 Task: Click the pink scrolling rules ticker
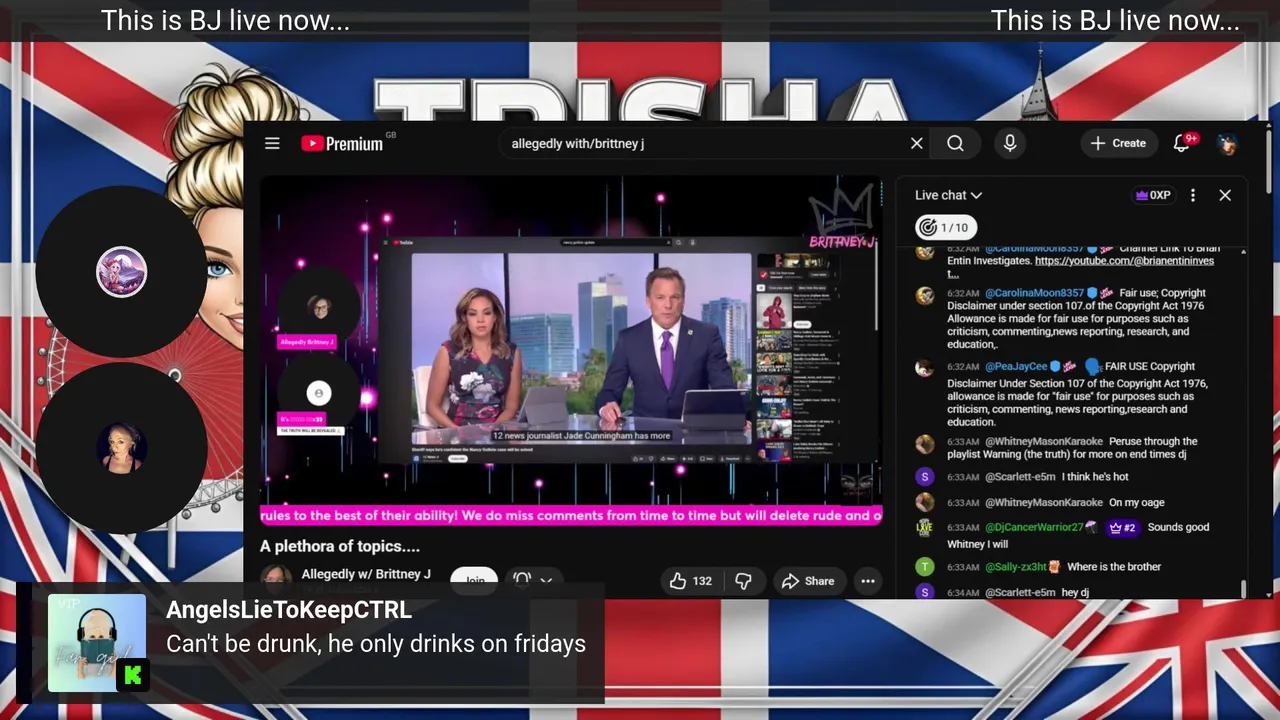pos(571,515)
